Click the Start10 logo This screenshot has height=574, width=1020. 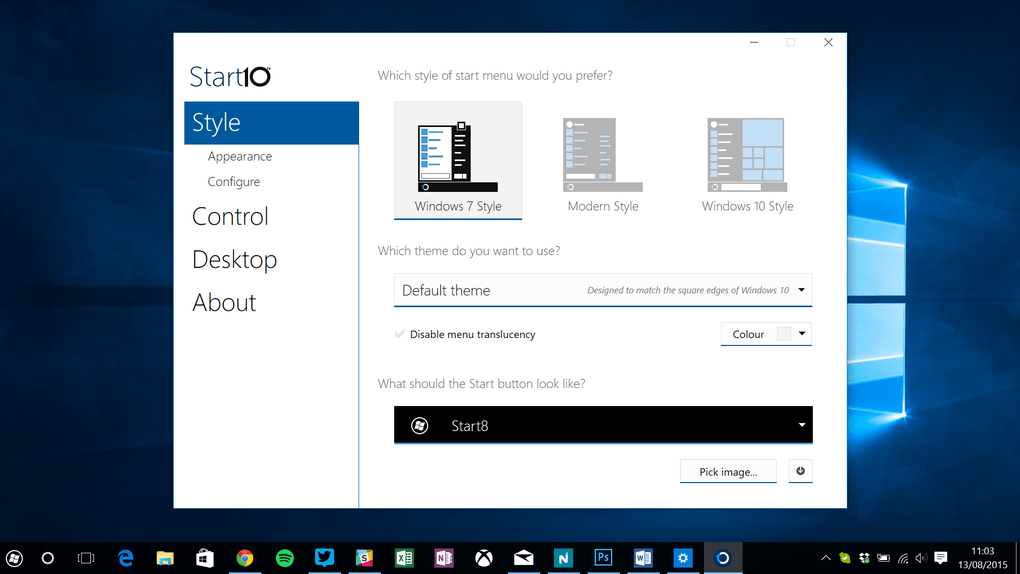pyautogui.click(x=230, y=76)
